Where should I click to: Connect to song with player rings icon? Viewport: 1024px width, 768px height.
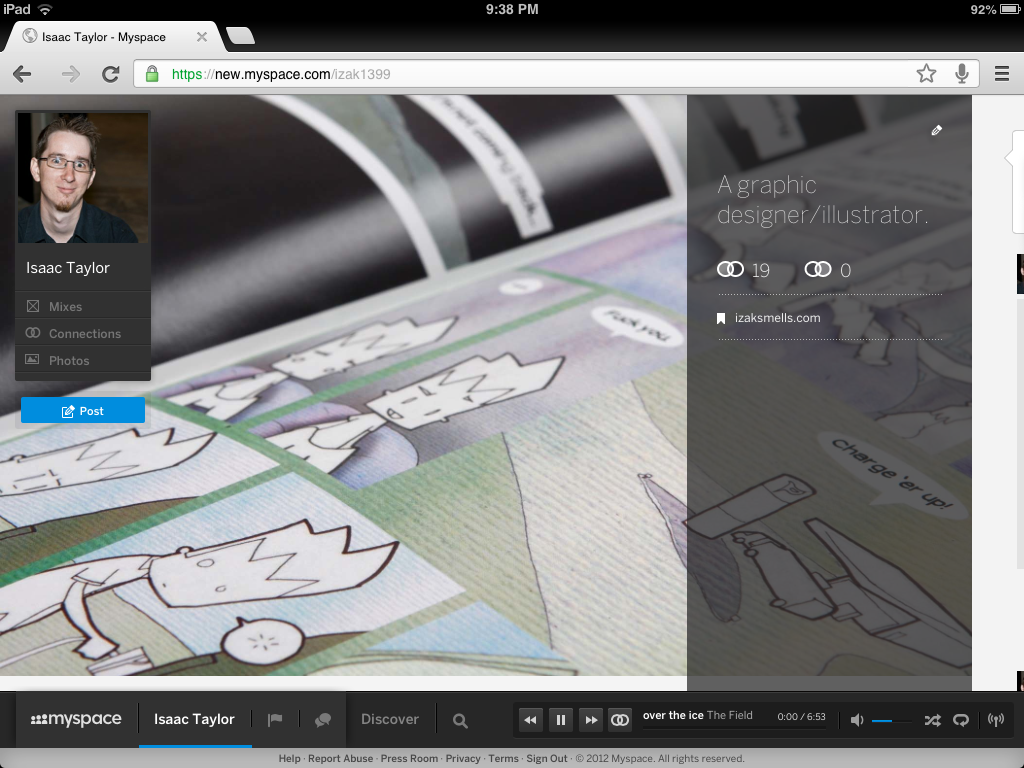click(620, 720)
